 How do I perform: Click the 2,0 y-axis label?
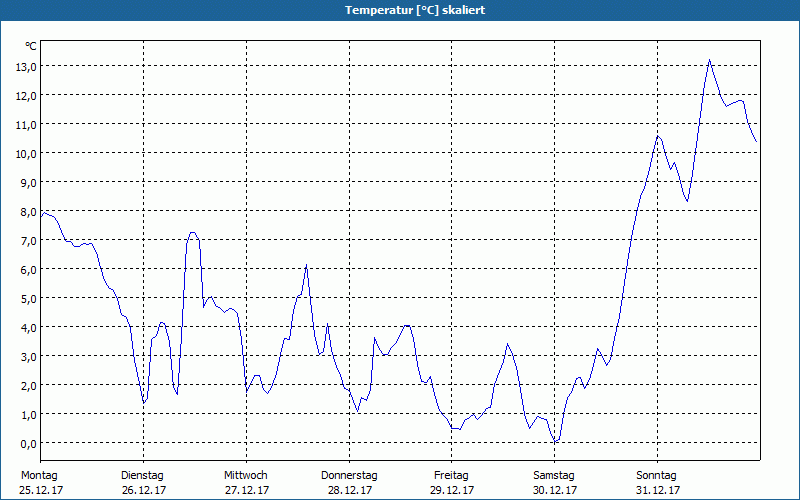pyautogui.click(x=30, y=386)
